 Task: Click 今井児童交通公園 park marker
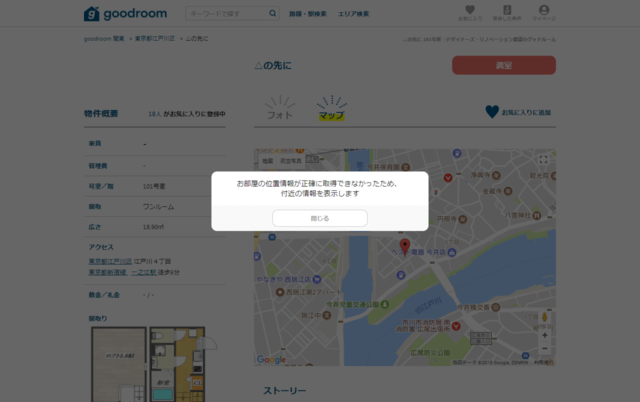tap(385, 304)
